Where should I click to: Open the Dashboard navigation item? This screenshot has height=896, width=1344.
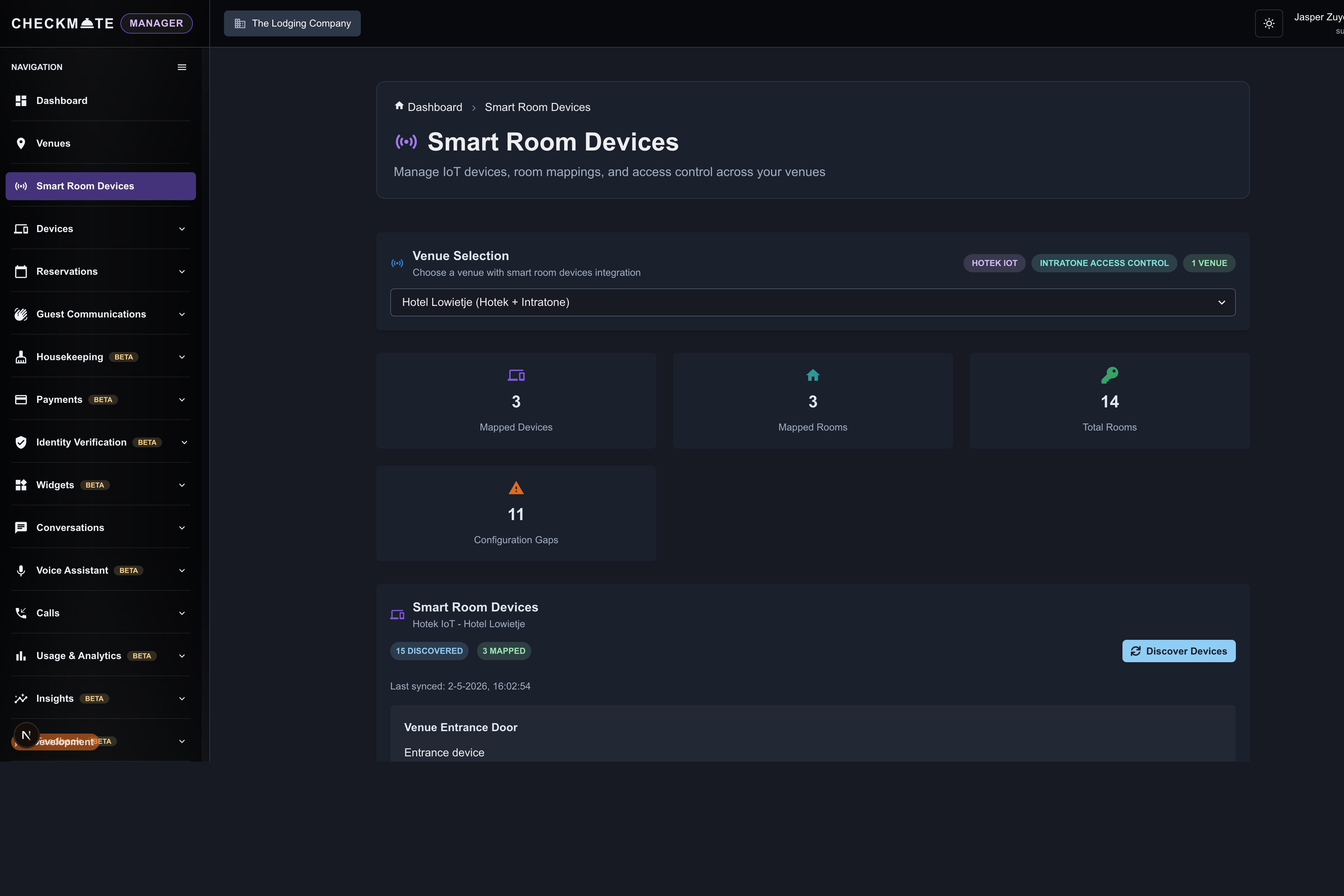pyautogui.click(x=100, y=100)
